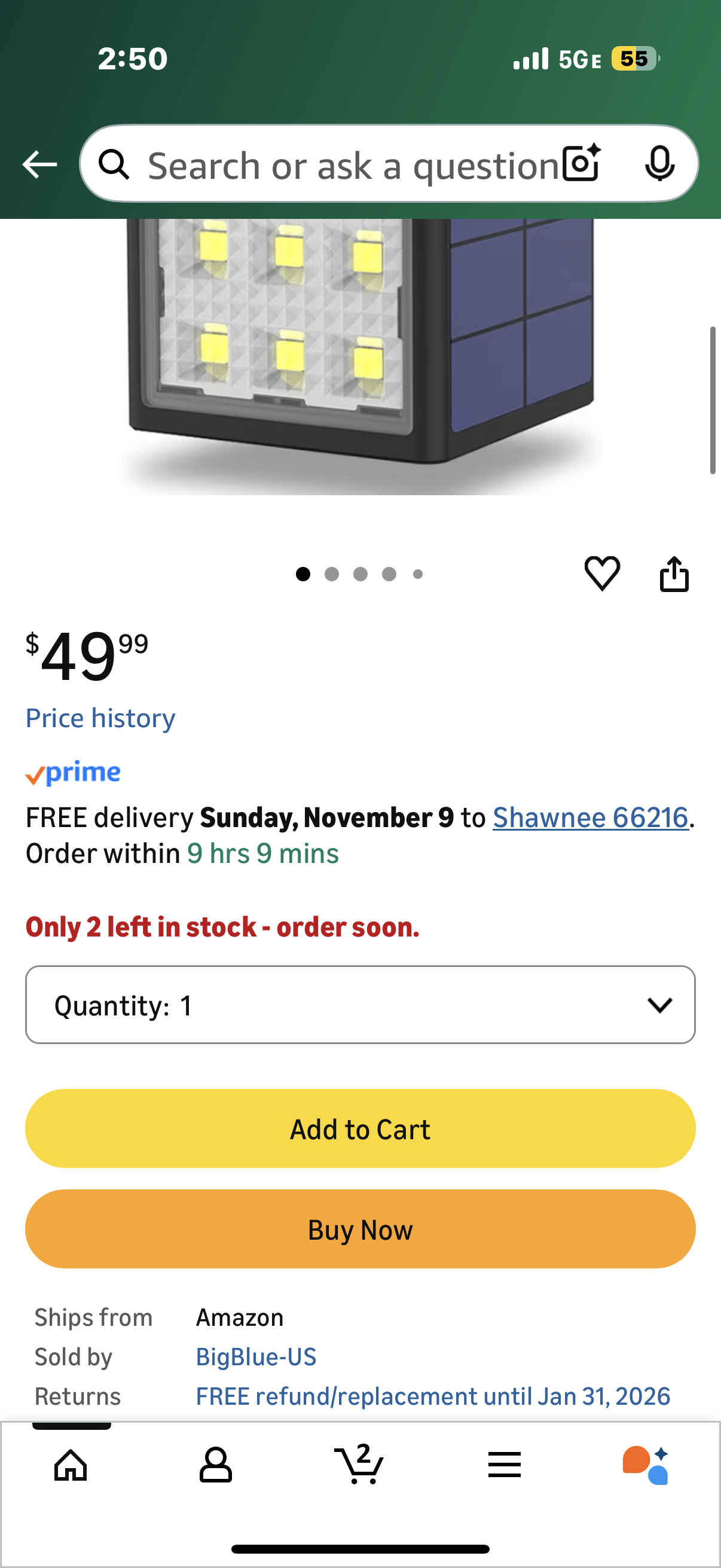Image resolution: width=721 pixels, height=1568 pixels.
Task: Tap the camera lens search icon
Action: tap(582, 164)
